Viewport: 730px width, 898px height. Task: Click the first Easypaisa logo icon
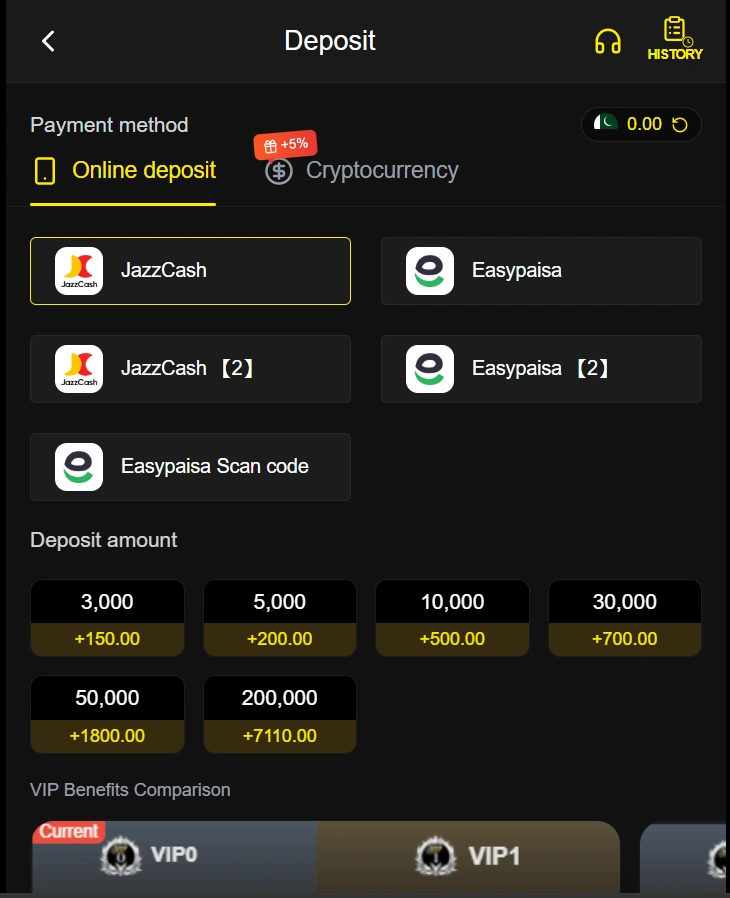430,271
